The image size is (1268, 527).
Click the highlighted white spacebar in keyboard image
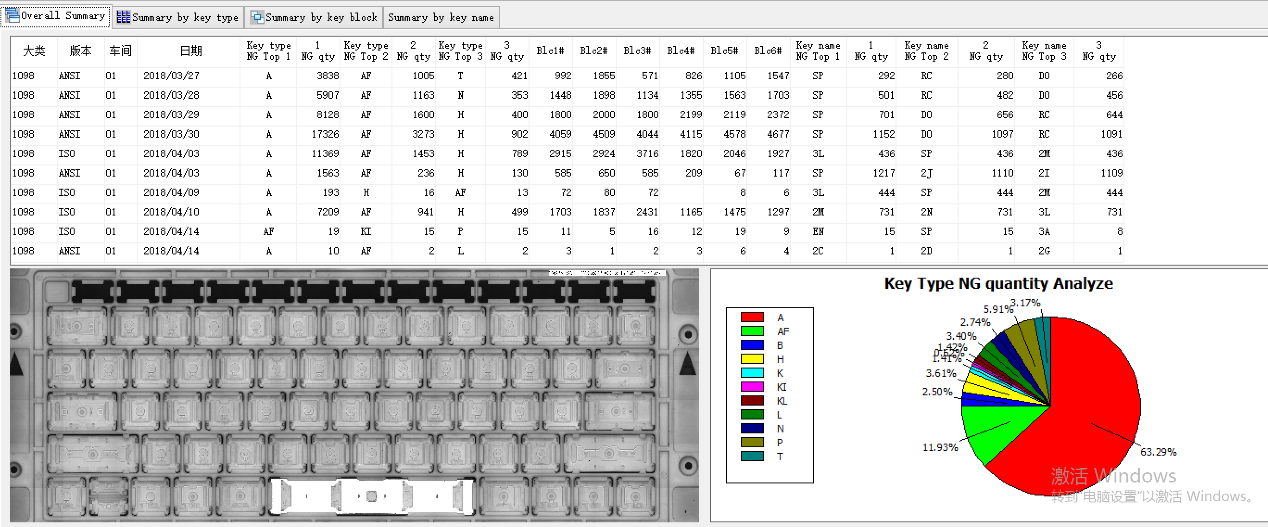(372, 497)
